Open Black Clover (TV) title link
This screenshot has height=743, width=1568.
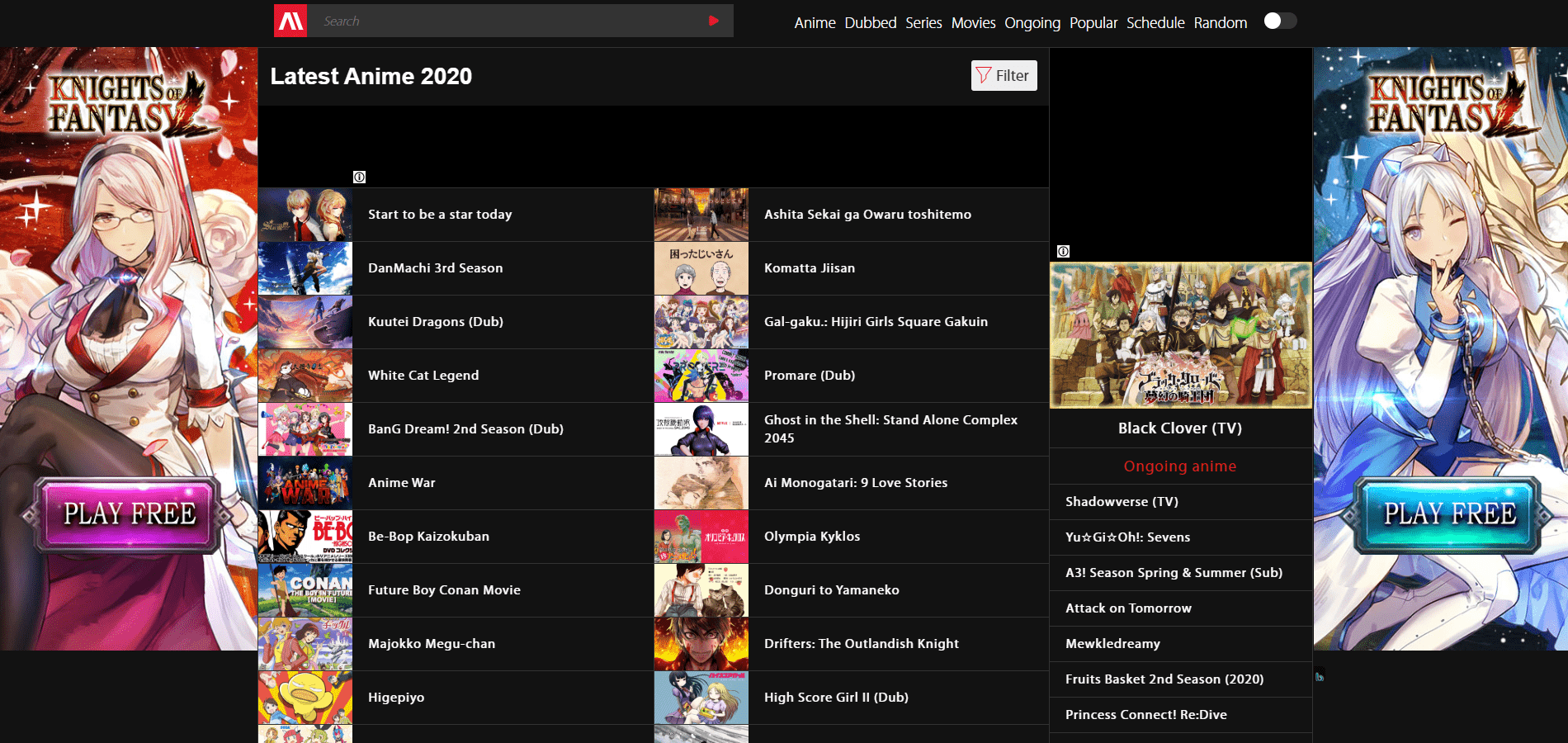coord(1180,428)
